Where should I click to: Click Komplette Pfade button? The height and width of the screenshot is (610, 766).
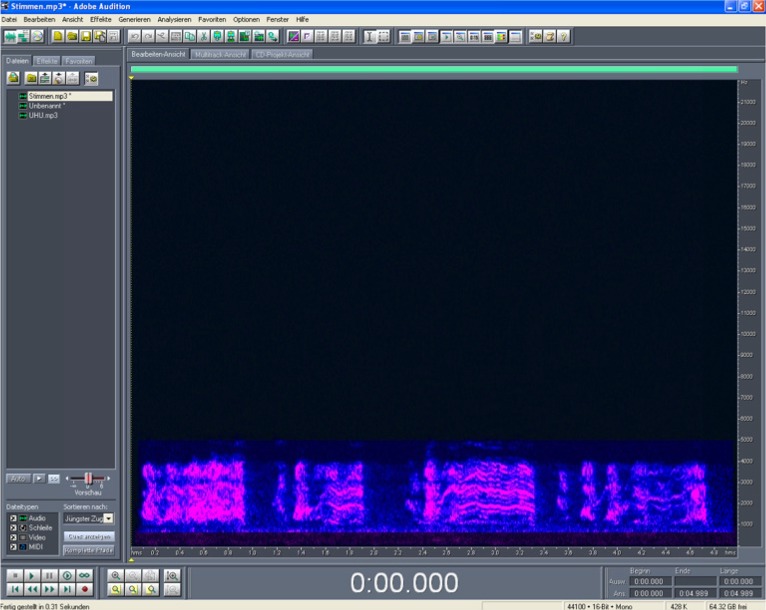(x=88, y=550)
